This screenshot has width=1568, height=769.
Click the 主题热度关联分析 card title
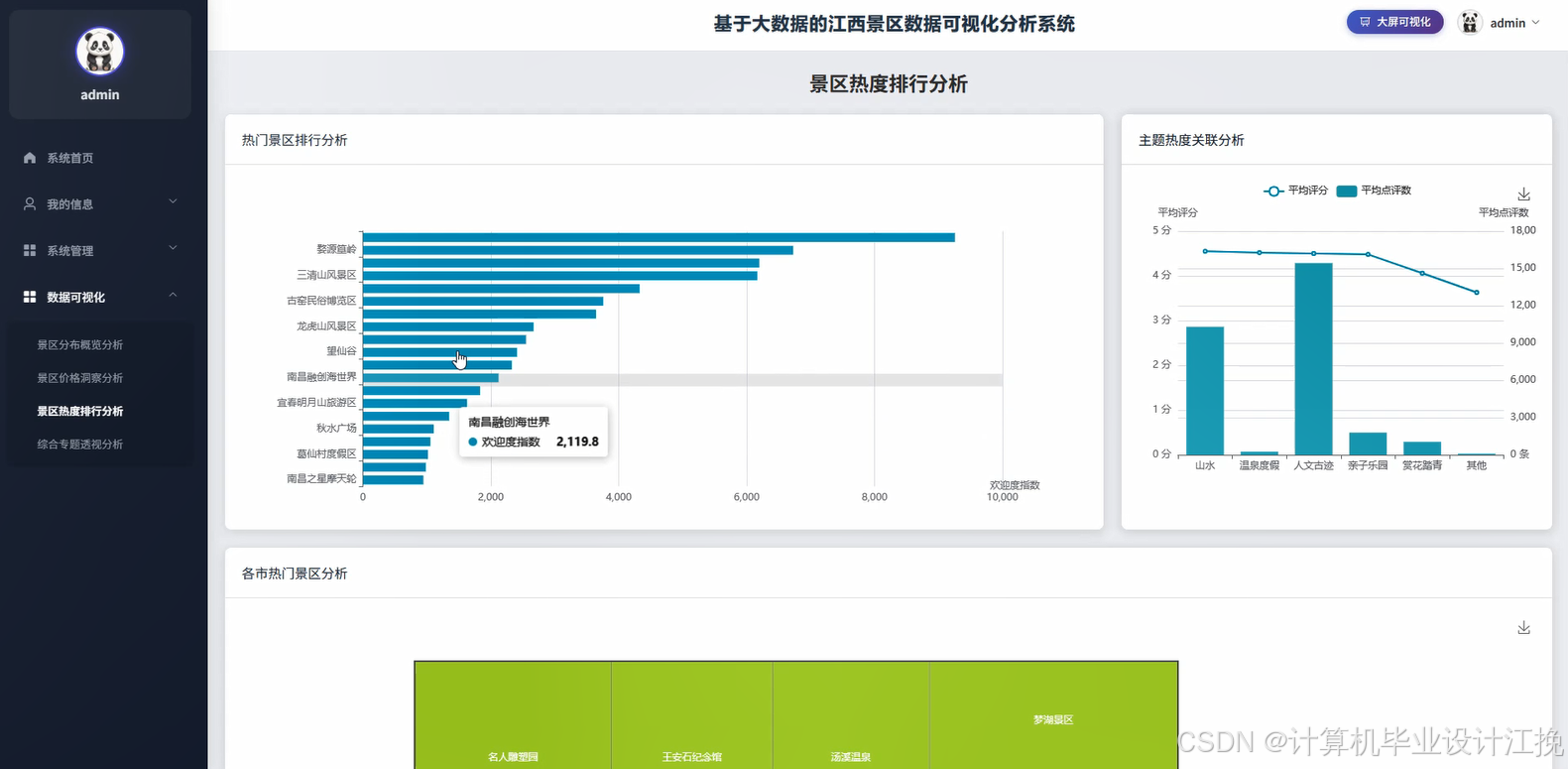pyautogui.click(x=1191, y=140)
